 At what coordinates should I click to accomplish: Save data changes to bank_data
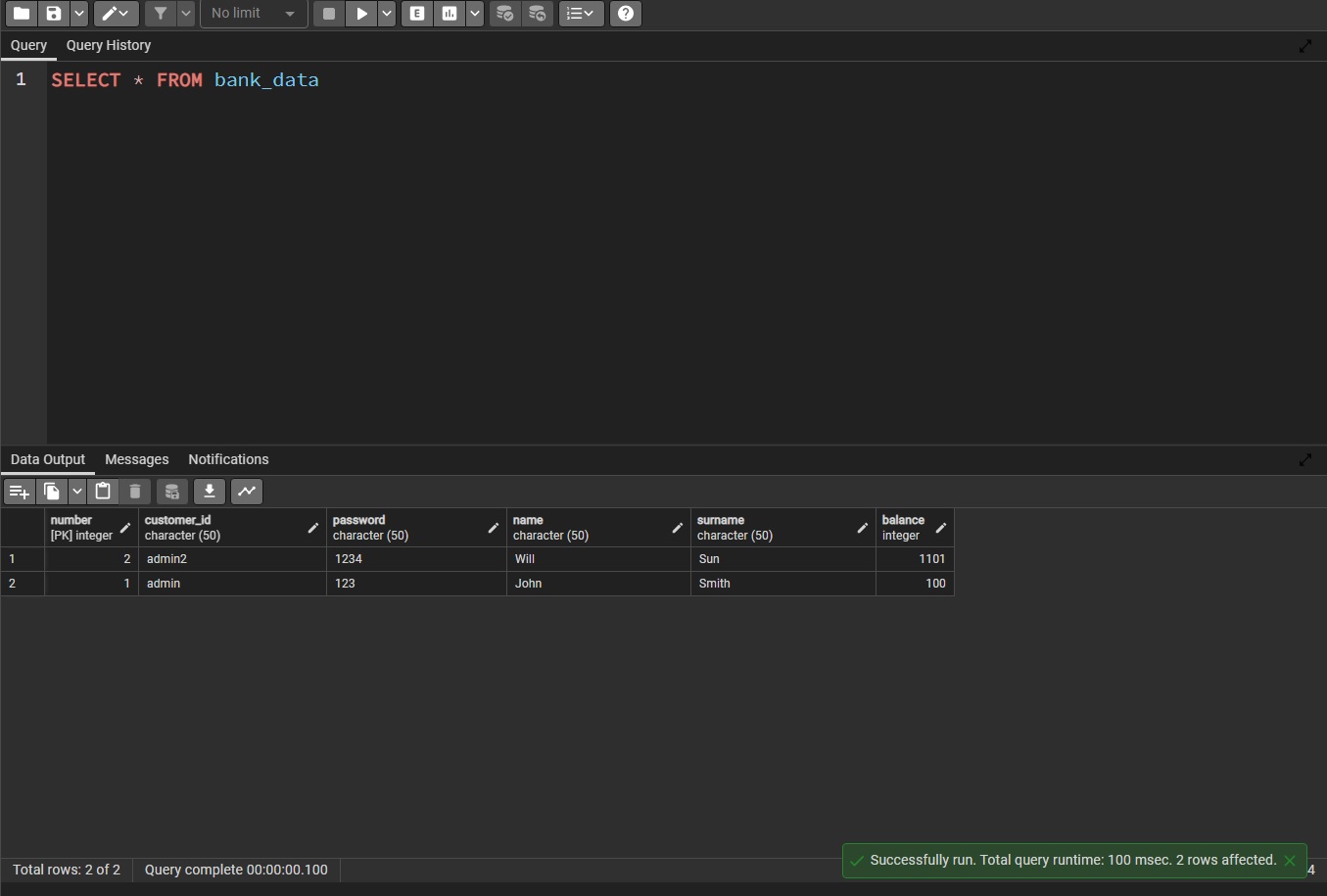pos(172,492)
